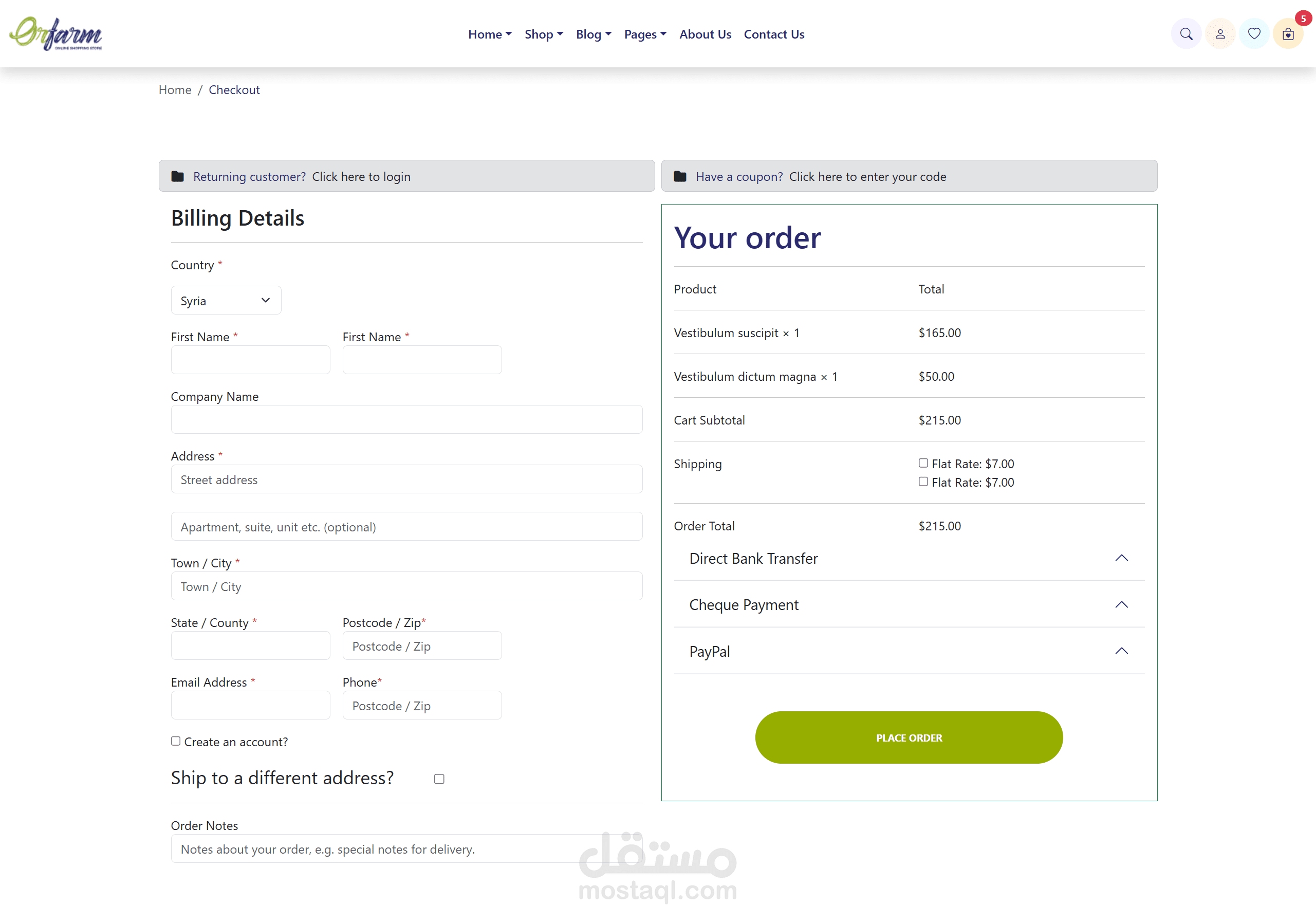
Task: Open the Pages menu
Action: tap(645, 34)
